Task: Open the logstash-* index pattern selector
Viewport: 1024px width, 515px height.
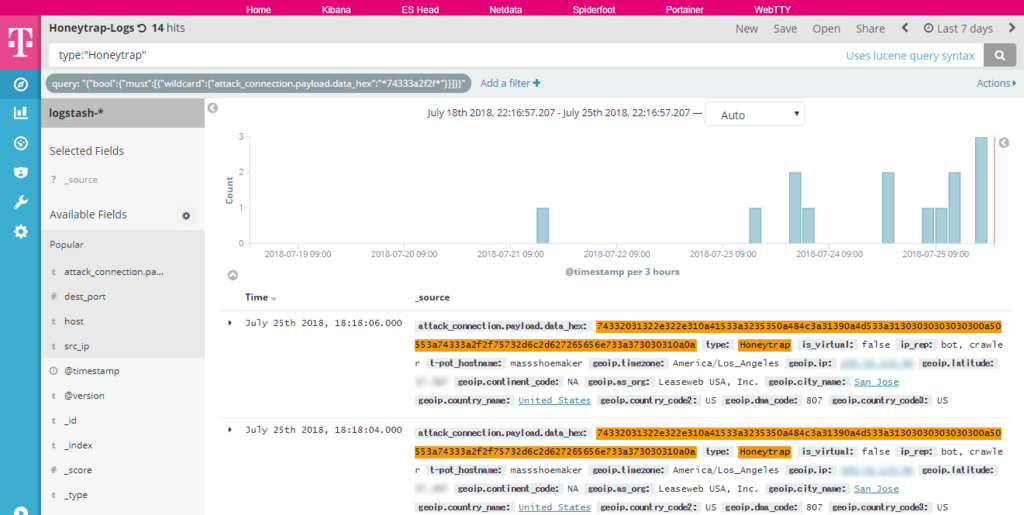Action: [123, 113]
